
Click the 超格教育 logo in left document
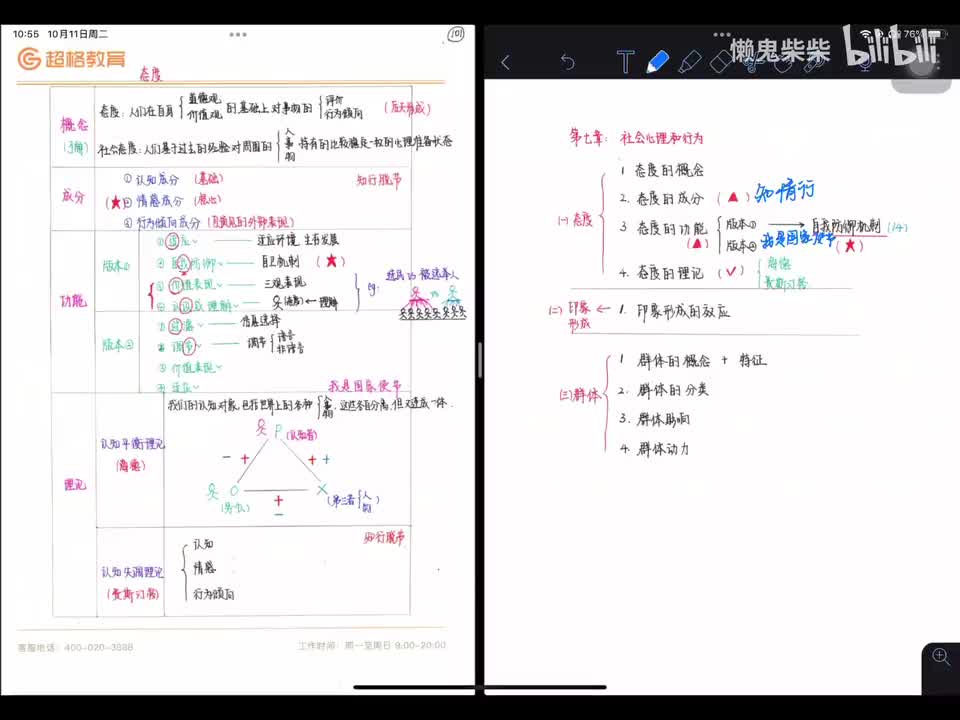coord(72,59)
